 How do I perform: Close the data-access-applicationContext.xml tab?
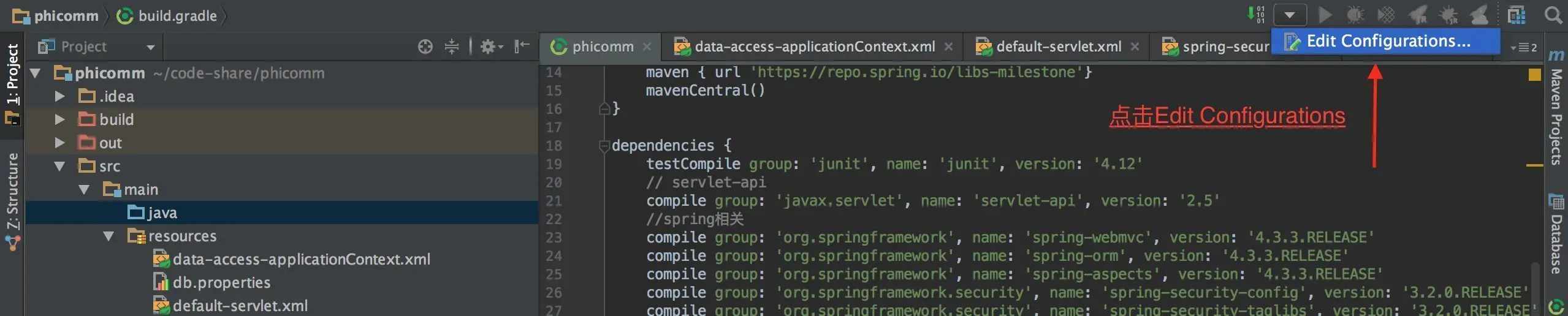[x=948, y=47]
